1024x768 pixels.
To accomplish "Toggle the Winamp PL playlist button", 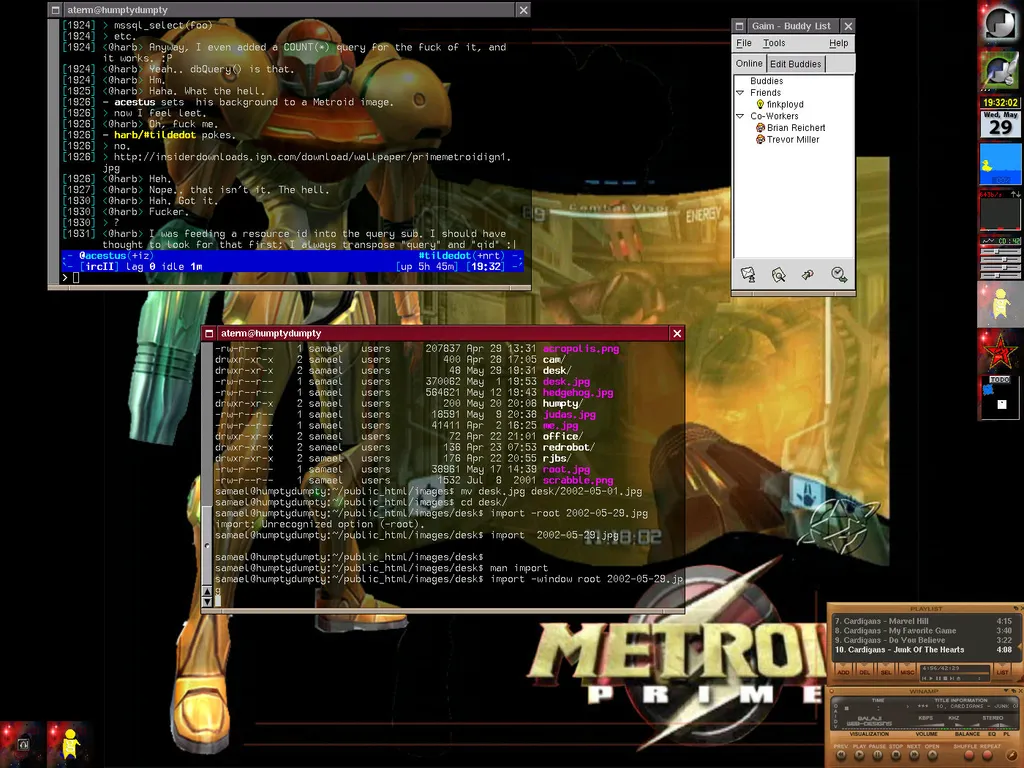I will point(1007,734).
